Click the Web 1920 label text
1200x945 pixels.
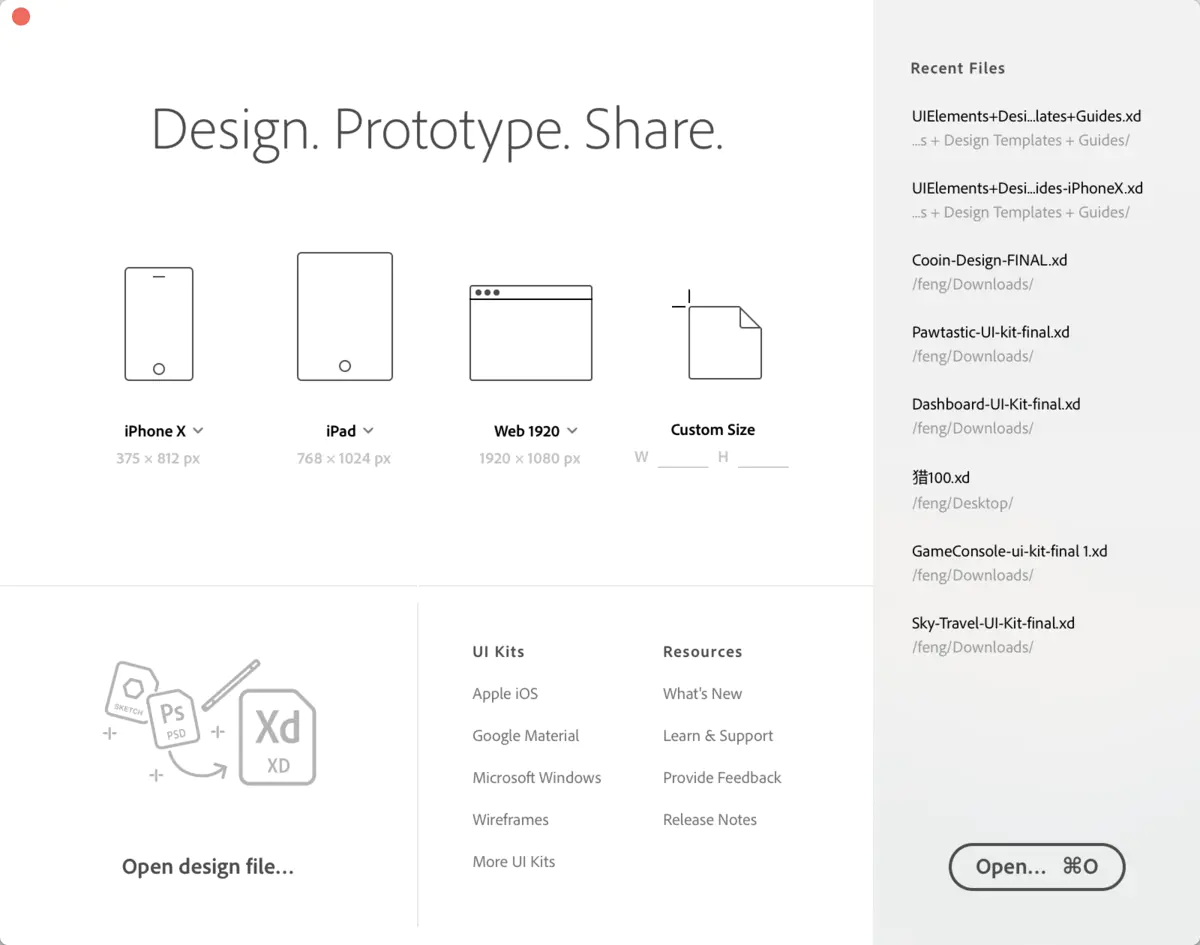(527, 431)
